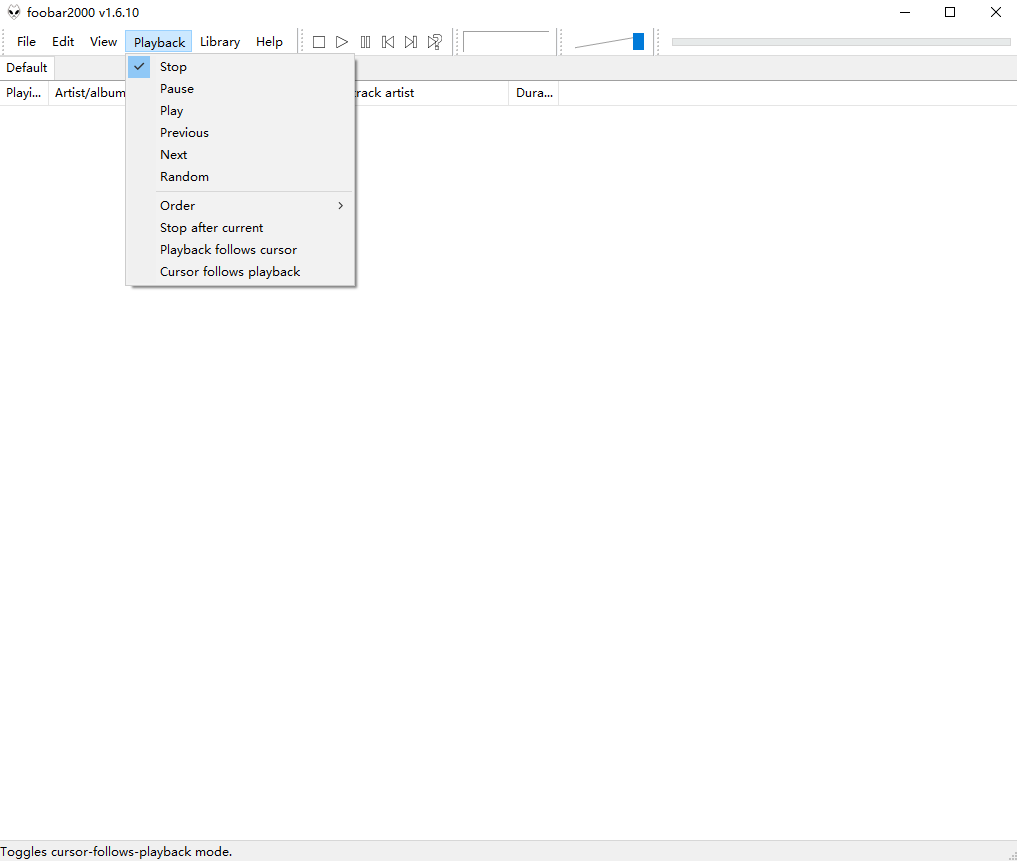This screenshot has height=861, width=1017.
Task: Select Next in the Playback menu
Action: click(241, 155)
